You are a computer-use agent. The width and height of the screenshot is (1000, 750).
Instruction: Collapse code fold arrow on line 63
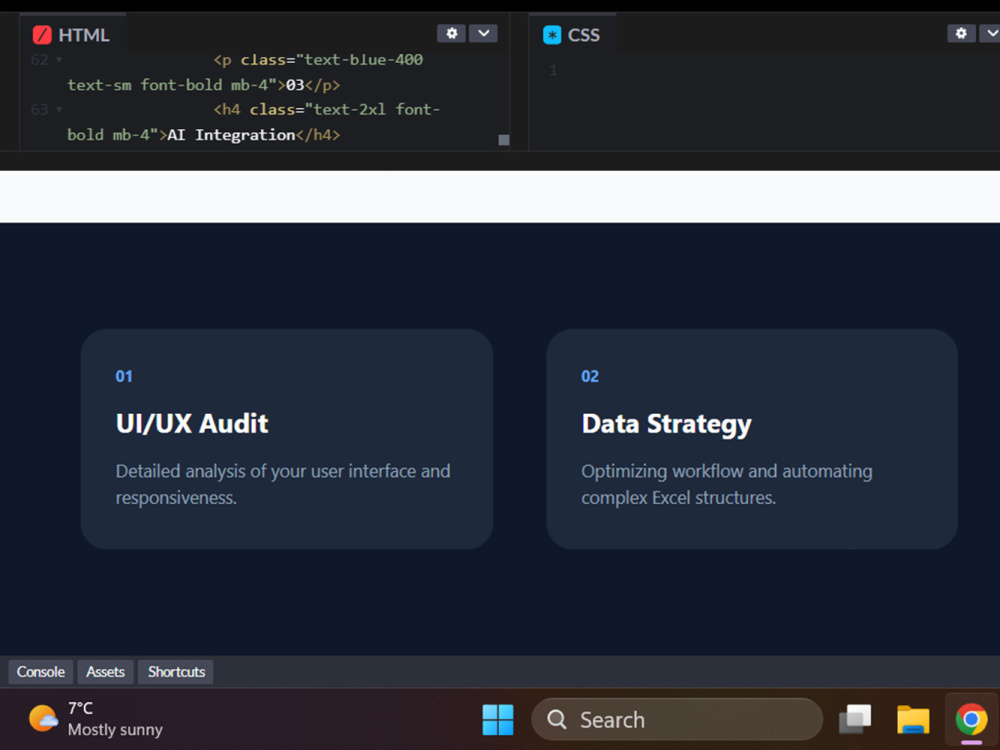[59, 110]
